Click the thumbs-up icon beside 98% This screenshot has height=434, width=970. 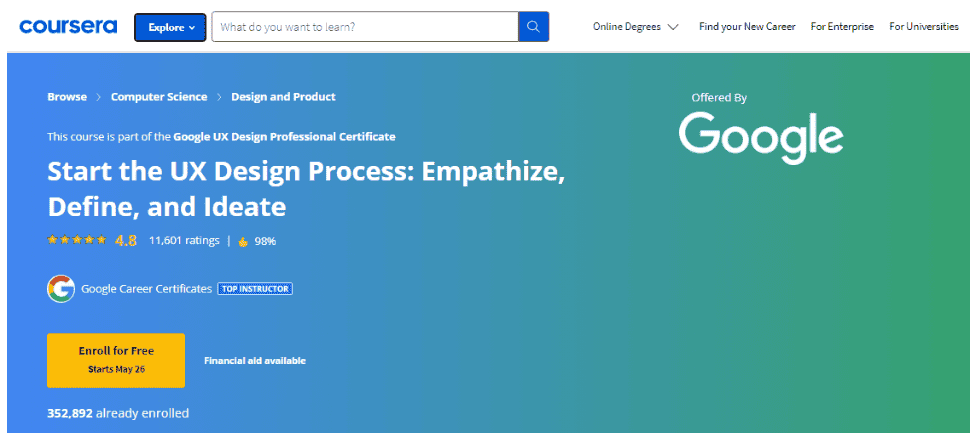243,242
